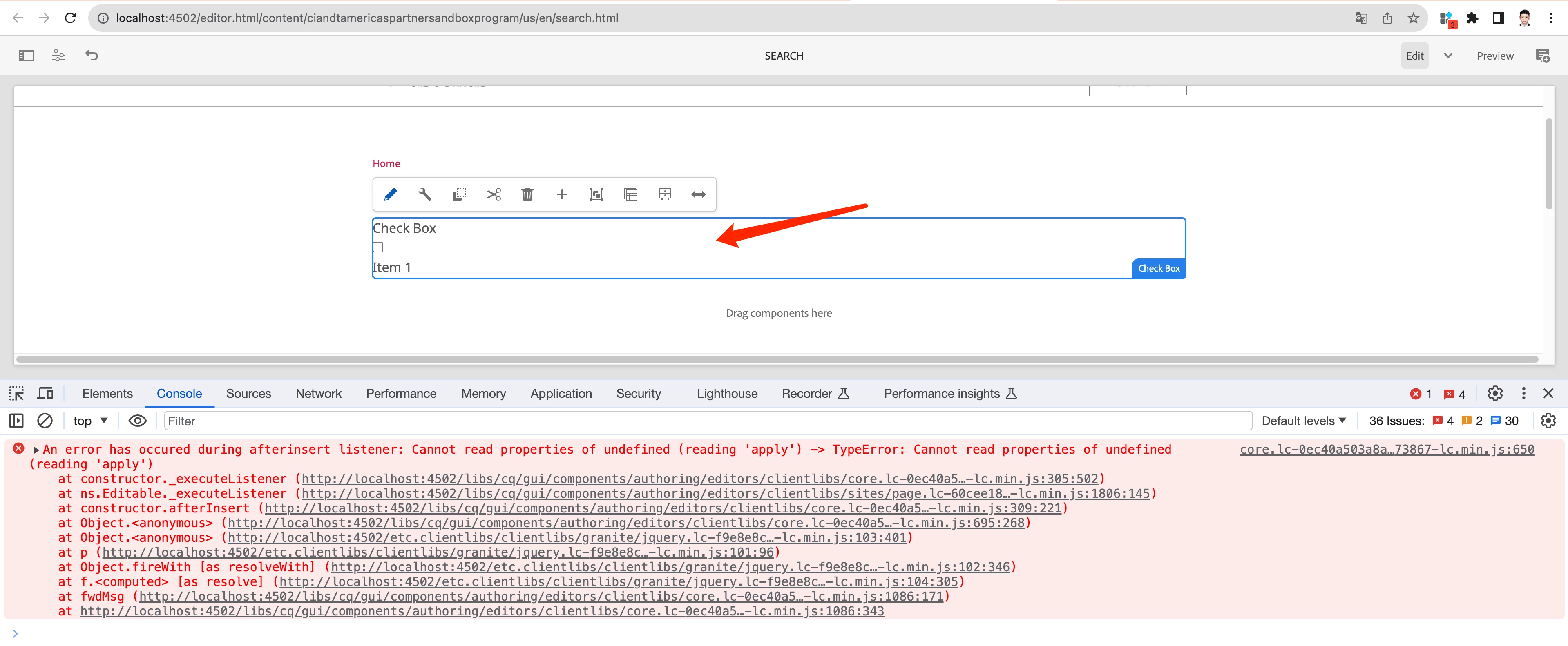
Task: Click the Copy component icon
Action: (x=459, y=195)
